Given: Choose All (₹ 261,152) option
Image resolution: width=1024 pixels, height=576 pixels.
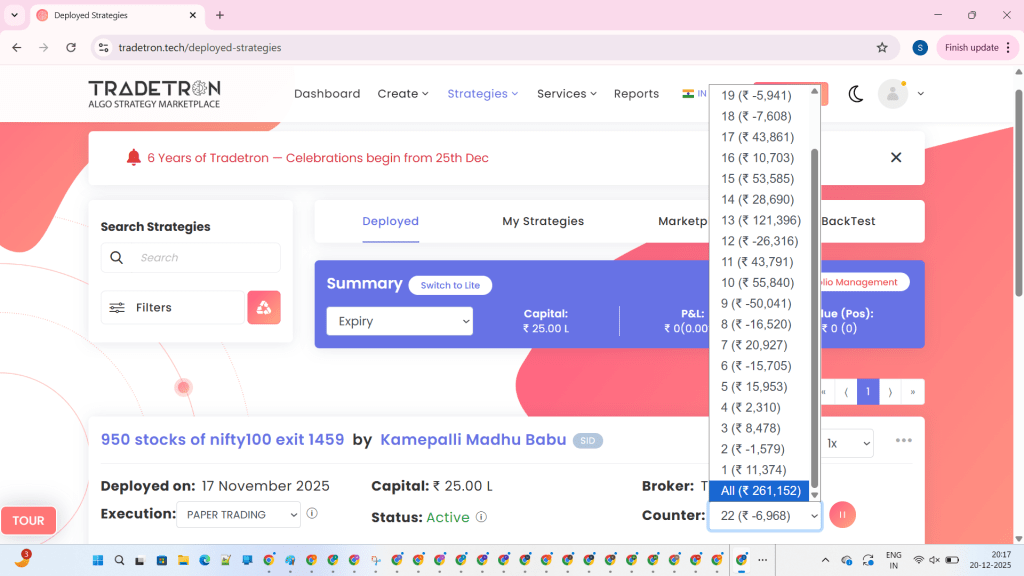Looking at the screenshot, I should click(760, 490).
